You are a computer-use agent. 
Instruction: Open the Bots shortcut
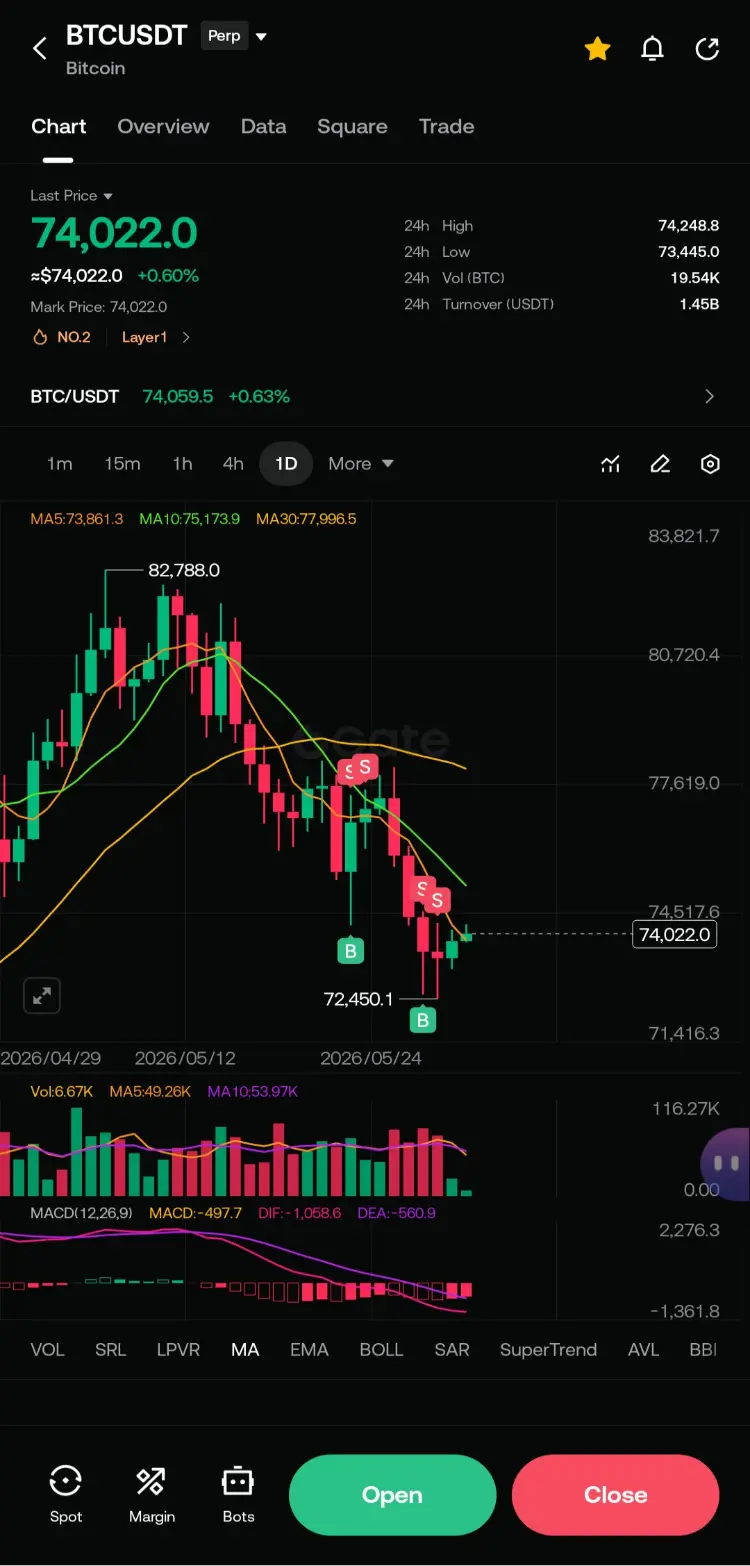[x=238, y=1494]
